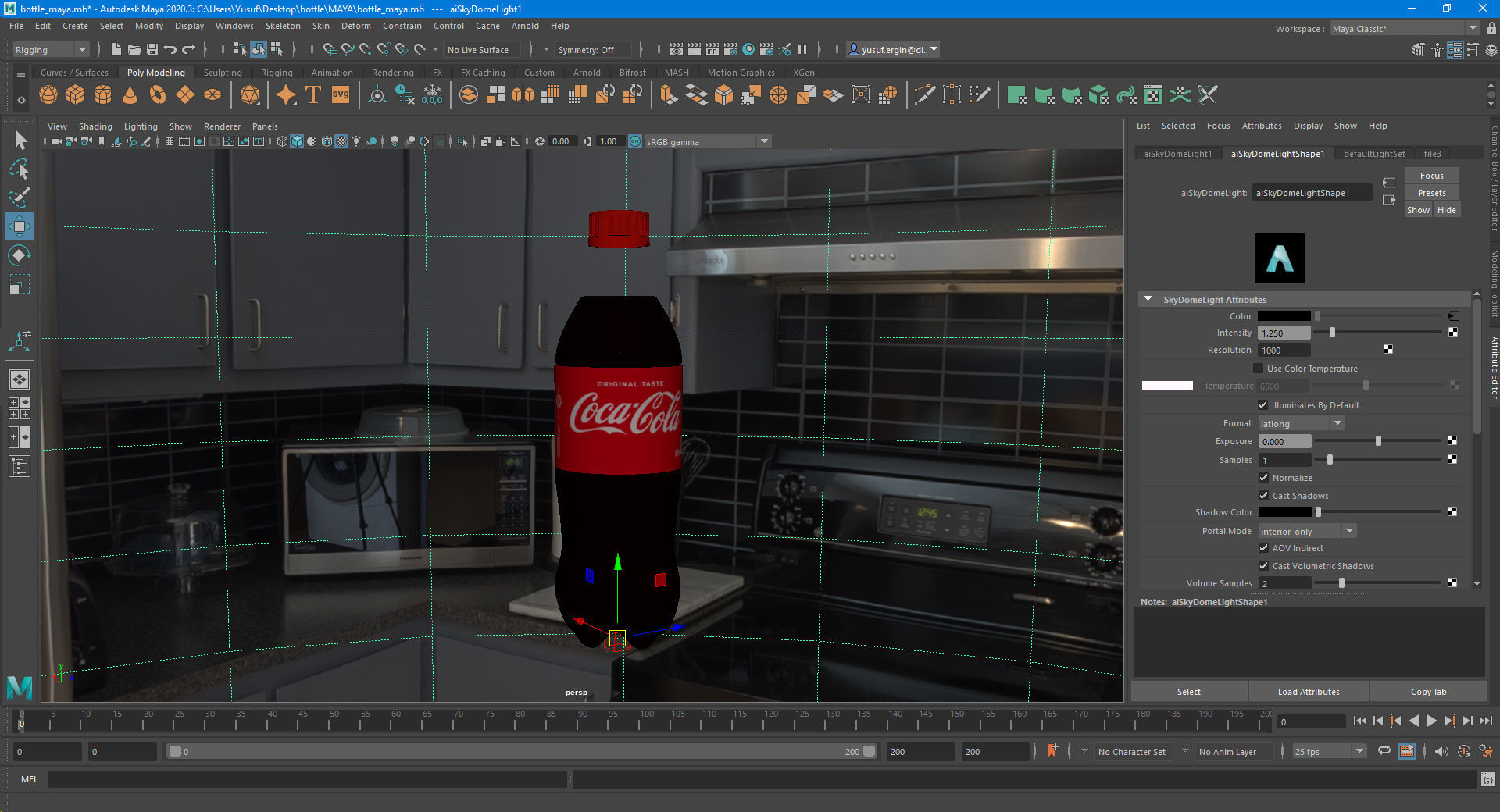Switch to the Rendering shelf tab
The width and height of the screenshot is (1500, 812).
coord(392,73)
